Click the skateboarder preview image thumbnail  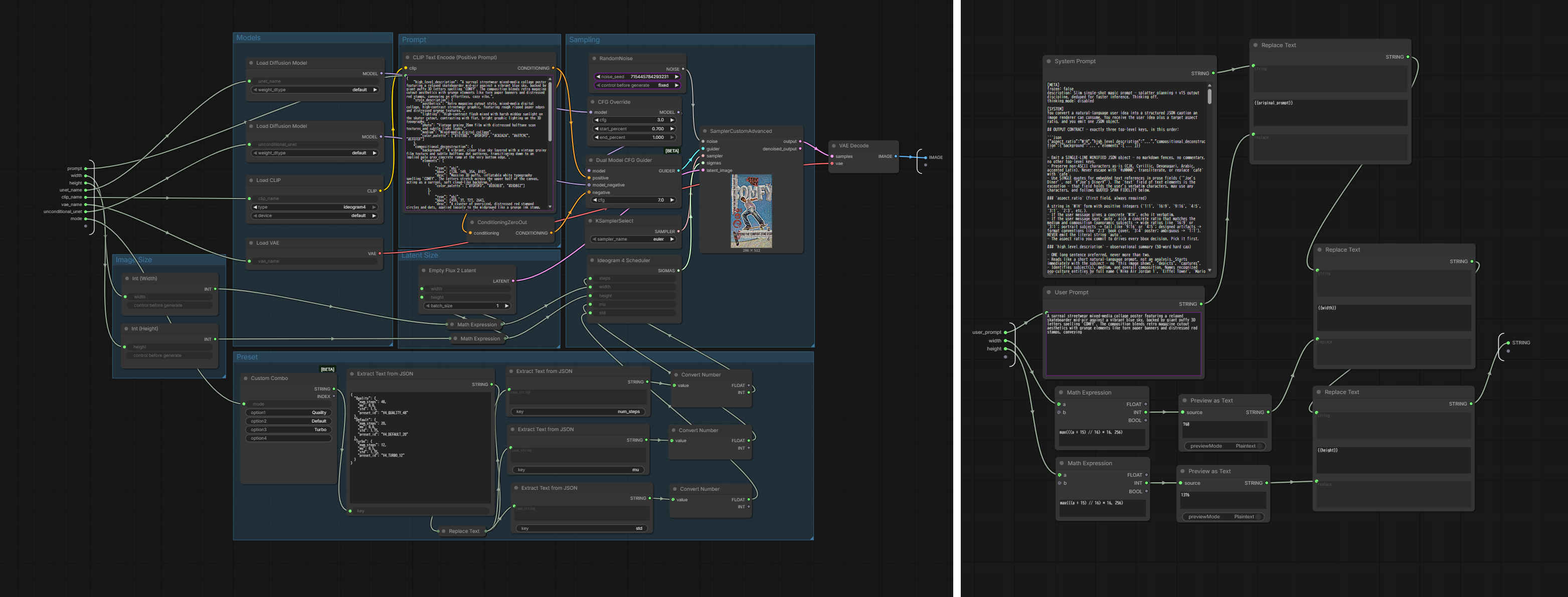coord(751,211)
